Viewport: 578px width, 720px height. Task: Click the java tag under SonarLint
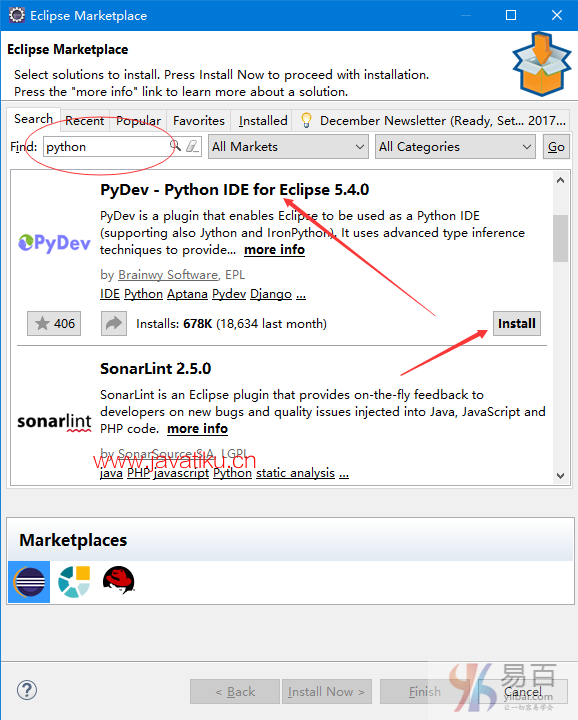(x=111, y=473)
